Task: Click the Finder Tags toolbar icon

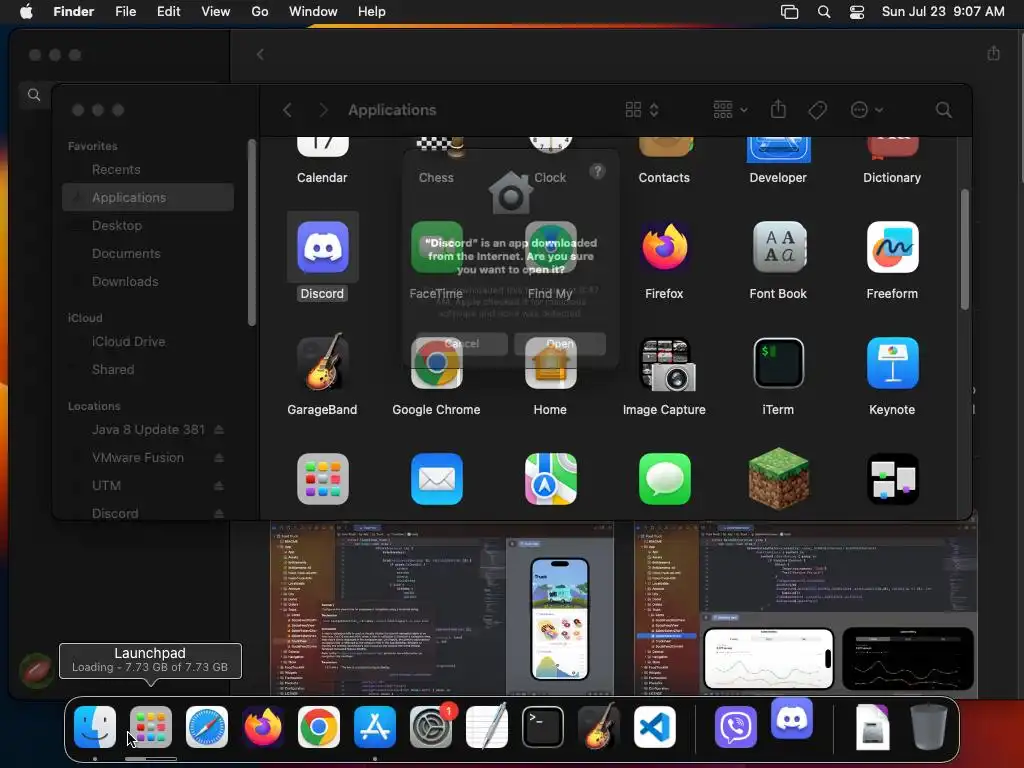Action: pos(817,110)
